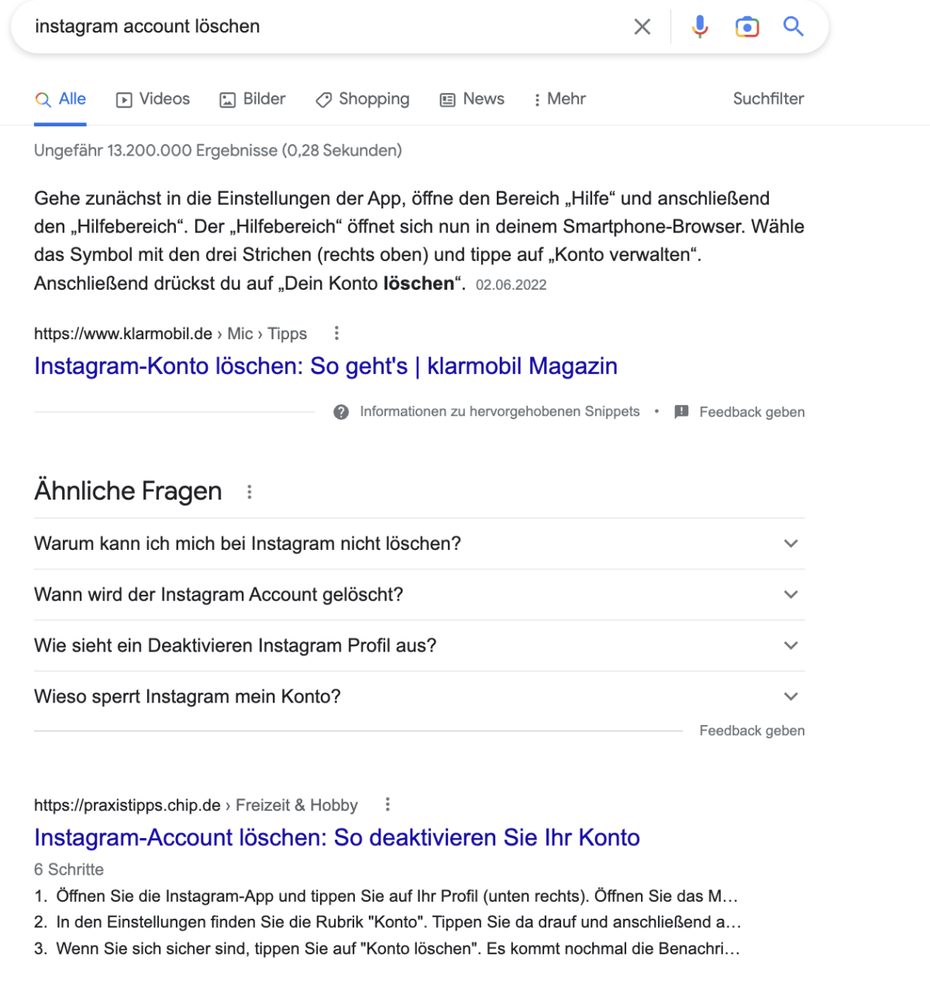Expand 'Warum kann ich mich bei Instagram nicht löschen?'

point(790,544)
